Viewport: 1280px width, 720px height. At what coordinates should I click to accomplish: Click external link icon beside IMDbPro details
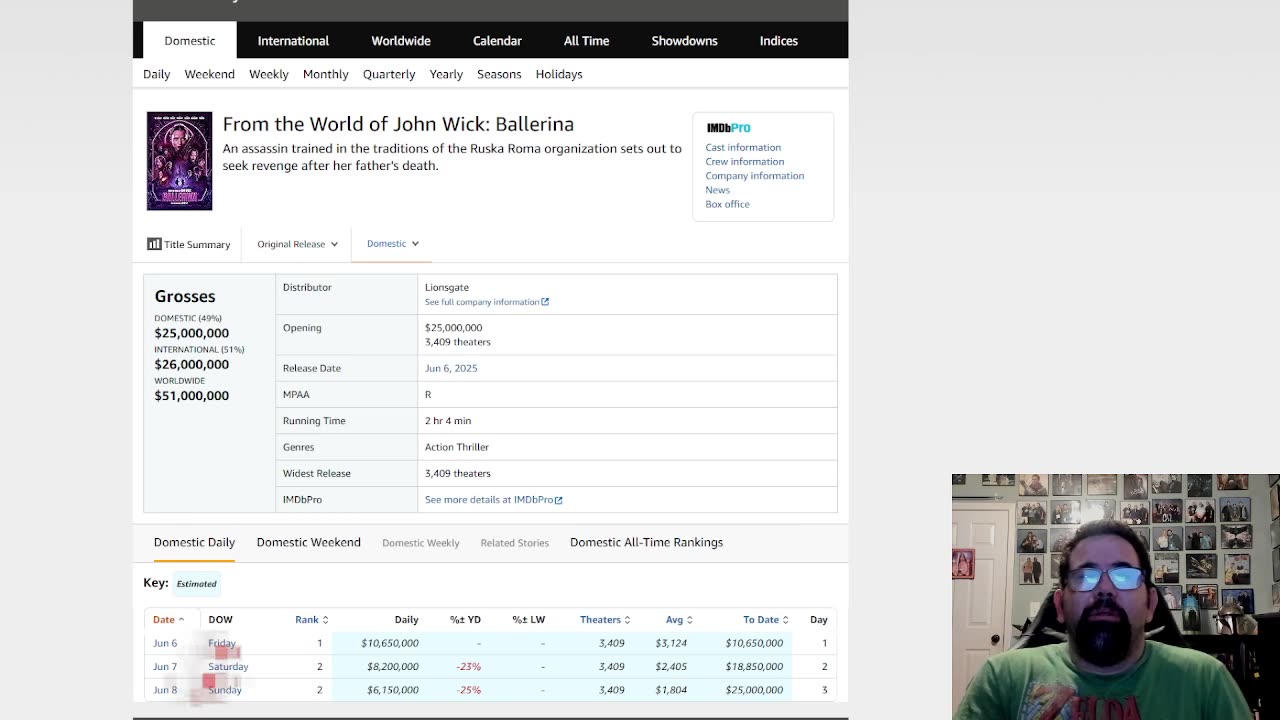click(x=559, y=500)
